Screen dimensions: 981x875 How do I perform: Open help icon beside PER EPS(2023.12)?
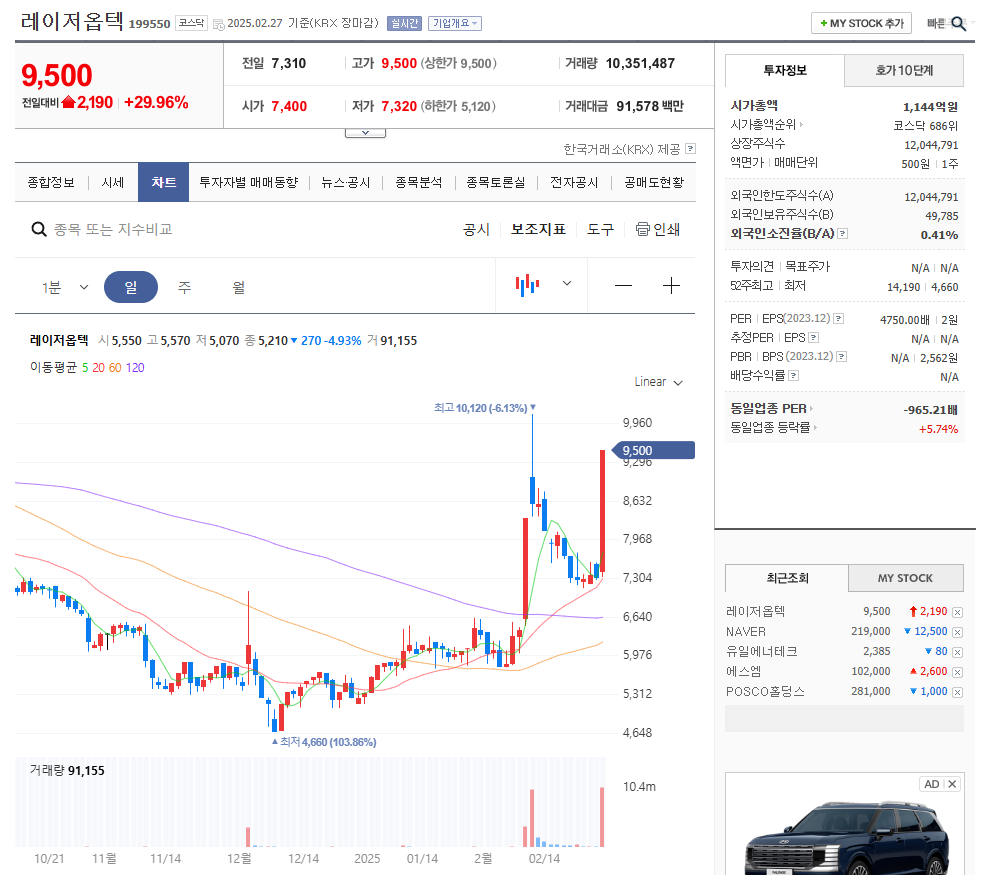pos(839,319)
